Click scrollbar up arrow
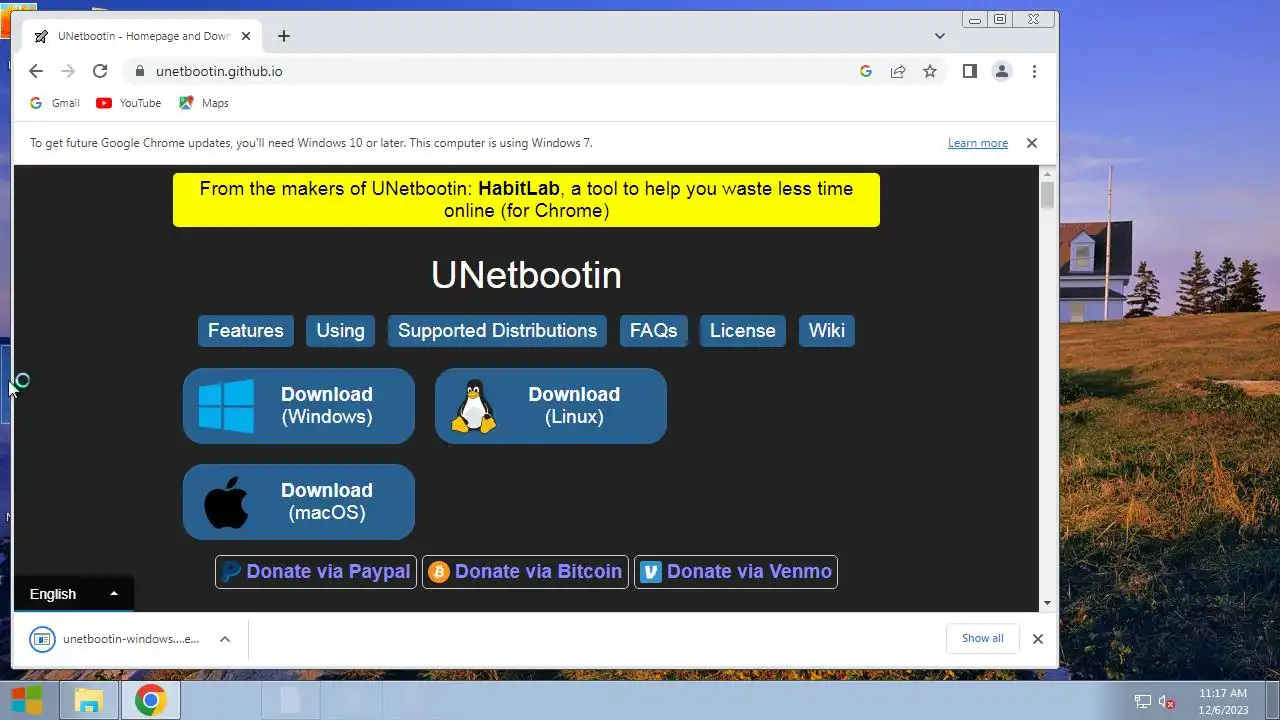 click(1047, 173)
